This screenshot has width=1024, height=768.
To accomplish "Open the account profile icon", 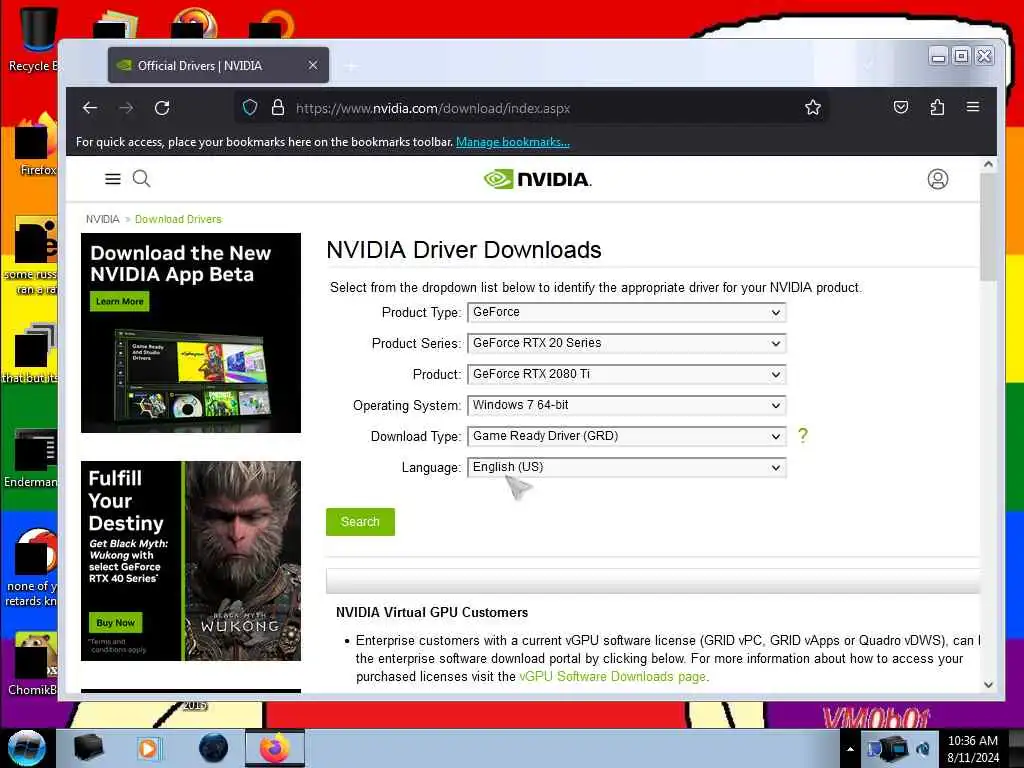I will 938,179.
